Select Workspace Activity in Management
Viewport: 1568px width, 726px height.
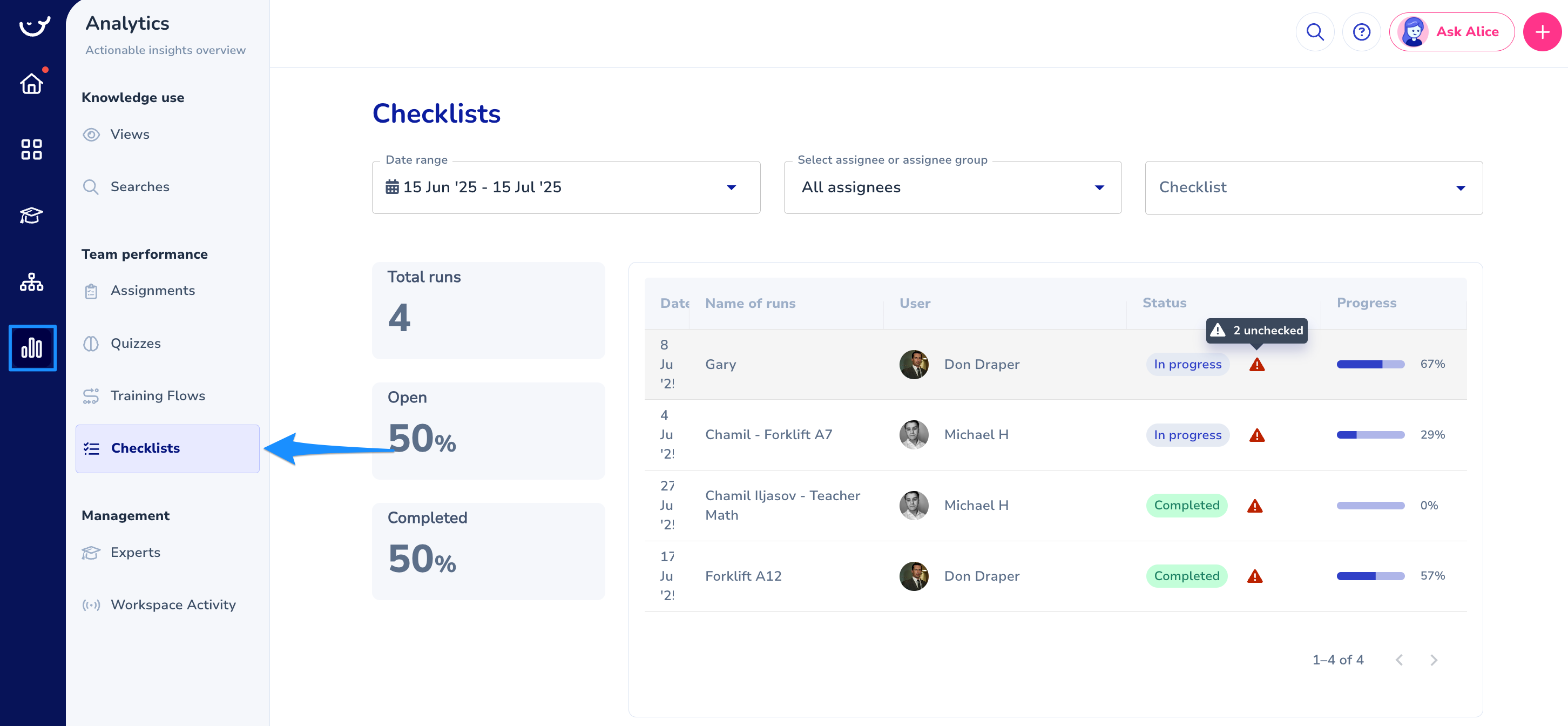coord(173,605)
